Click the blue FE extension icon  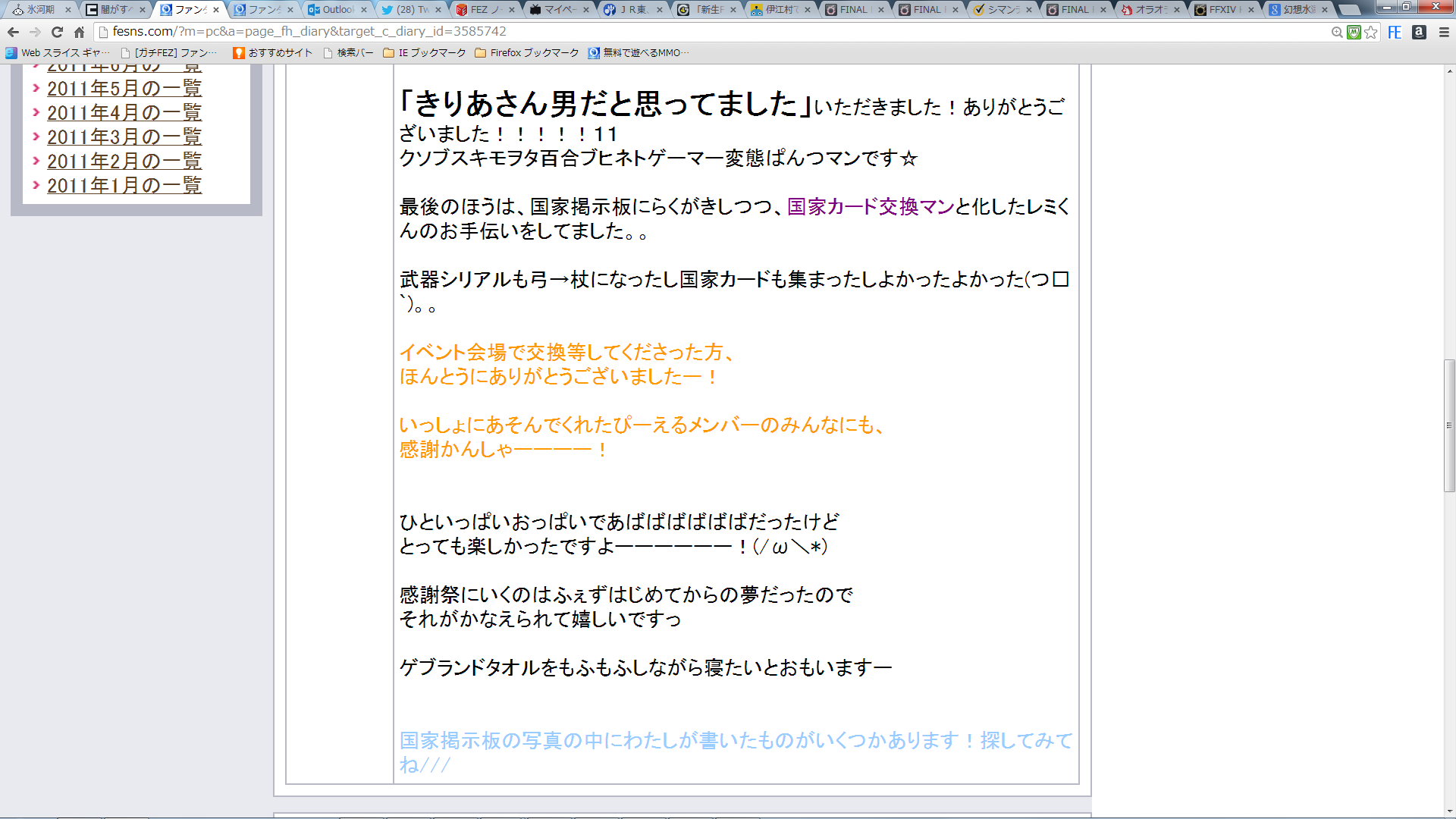coord(1395,32)
